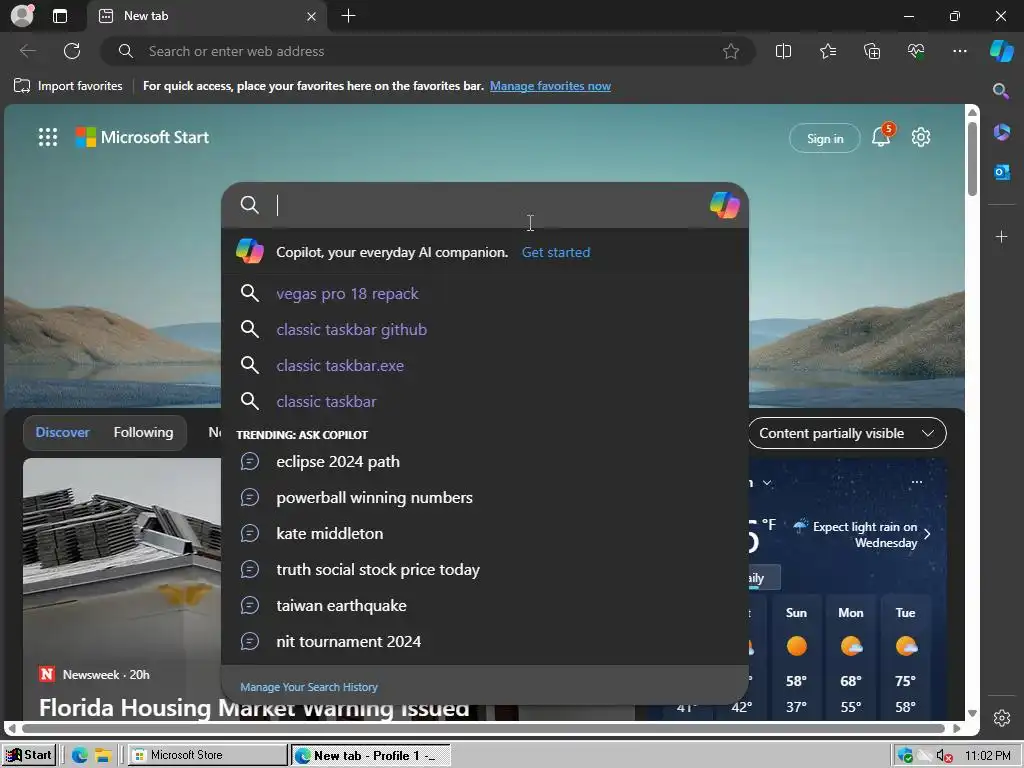
Task: Click the Microsoft Start logo
Action: click(142, 137)
